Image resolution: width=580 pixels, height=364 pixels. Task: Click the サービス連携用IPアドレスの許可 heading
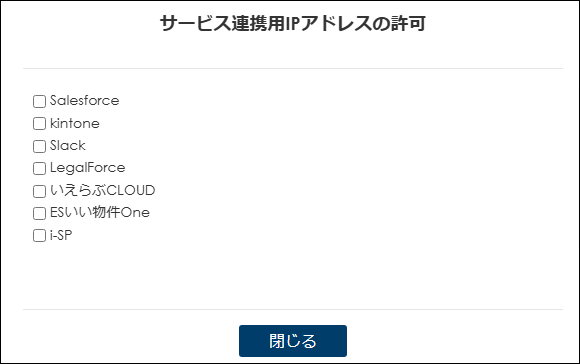293,24
